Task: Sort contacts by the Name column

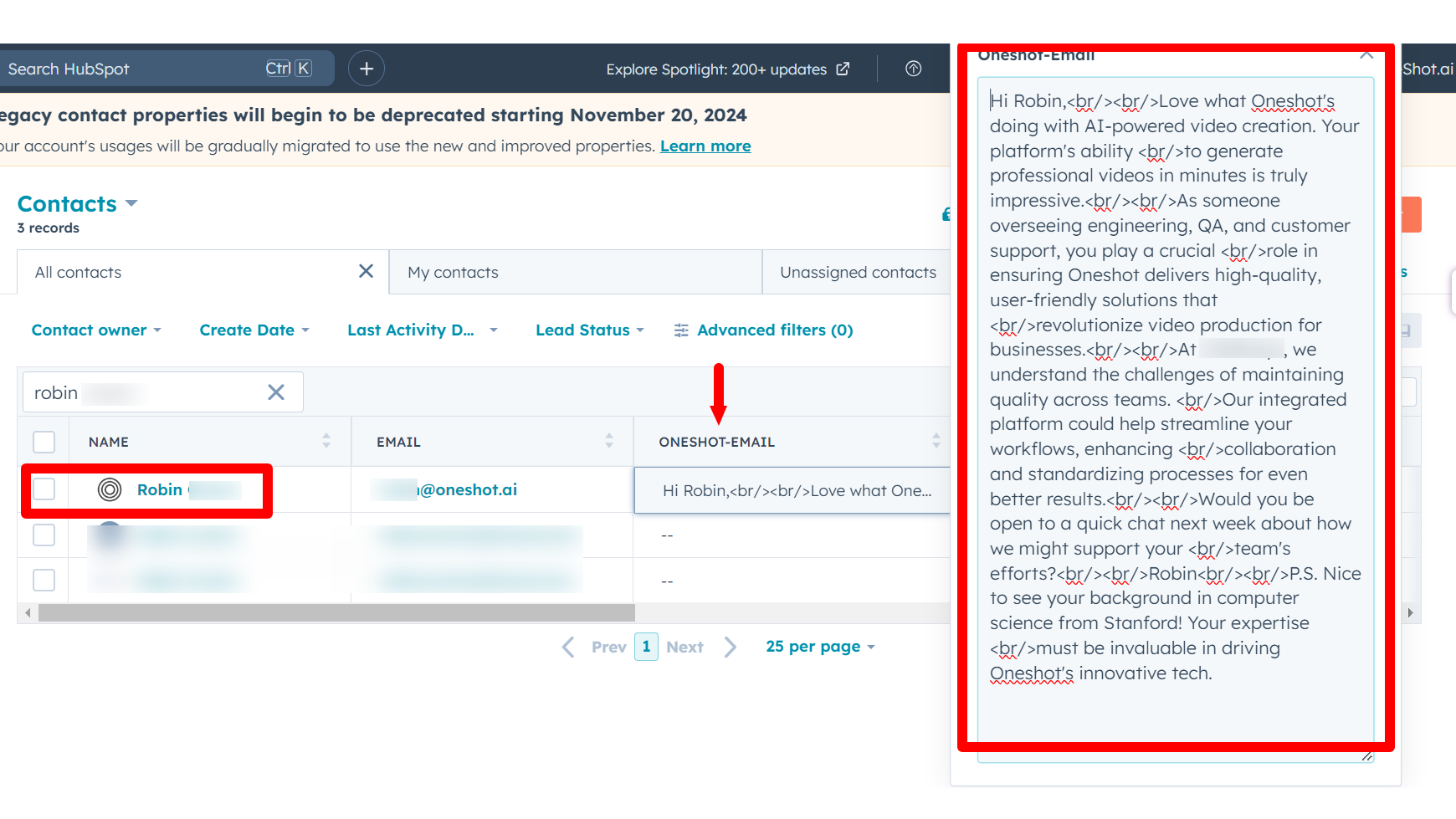Action: (326, 441)
